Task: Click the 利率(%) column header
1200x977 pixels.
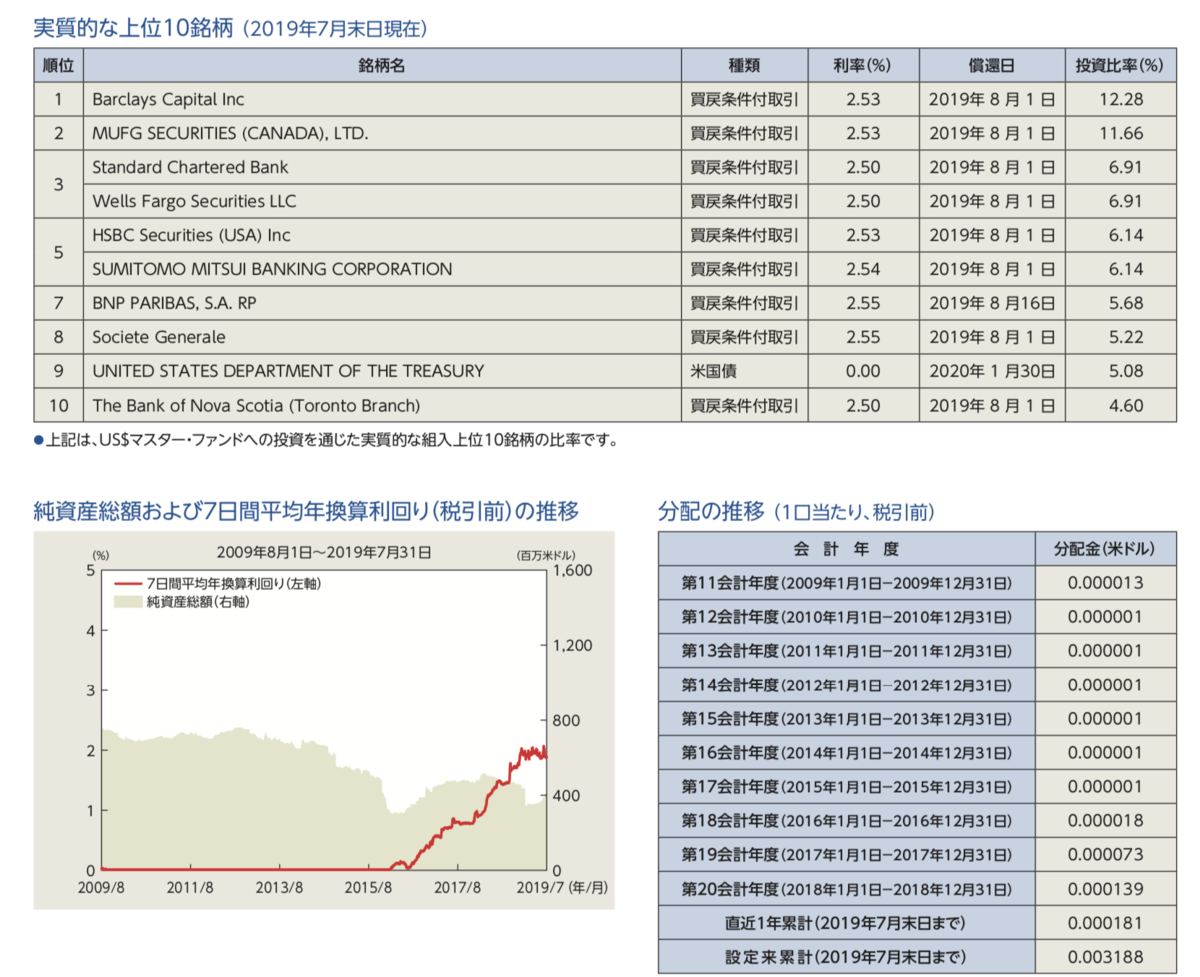Action: 861,65
